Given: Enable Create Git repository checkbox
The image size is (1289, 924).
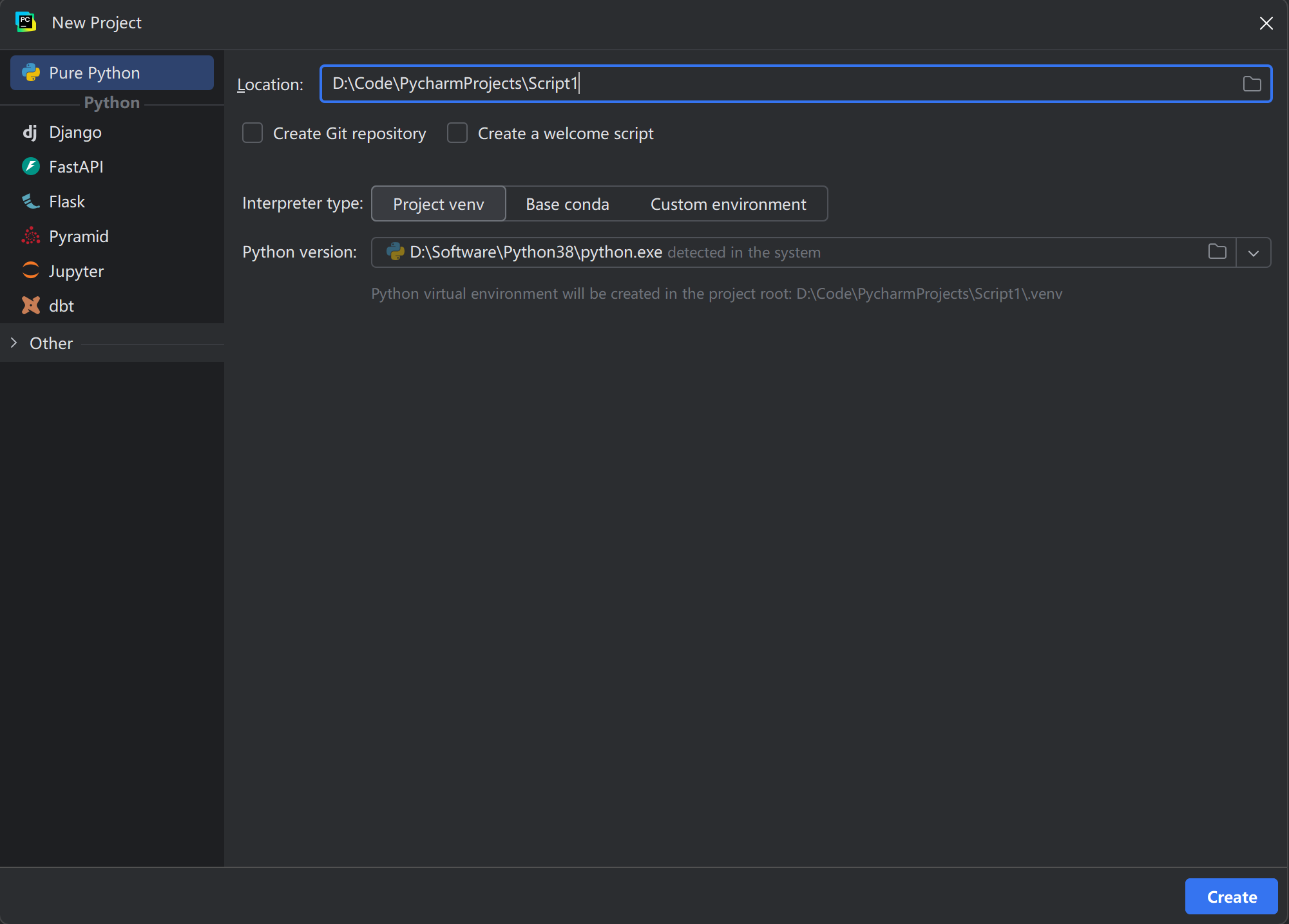Looking at the screenshot, I should 253,133.
